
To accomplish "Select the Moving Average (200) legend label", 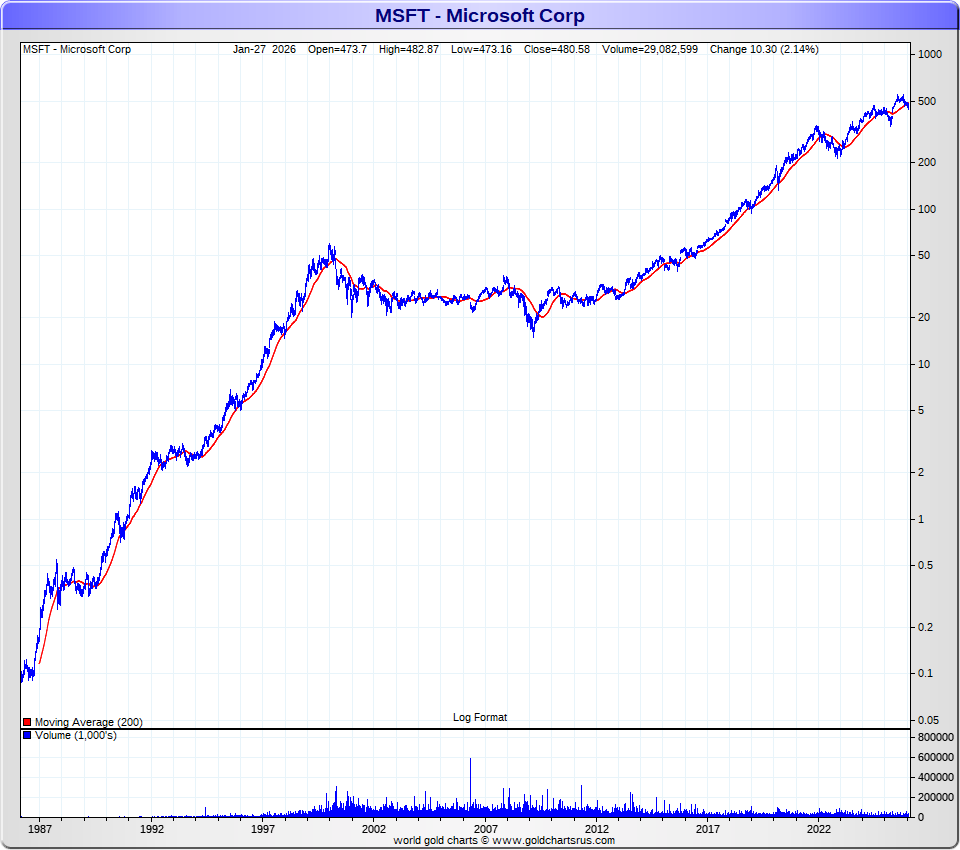I will coord(88,722).
